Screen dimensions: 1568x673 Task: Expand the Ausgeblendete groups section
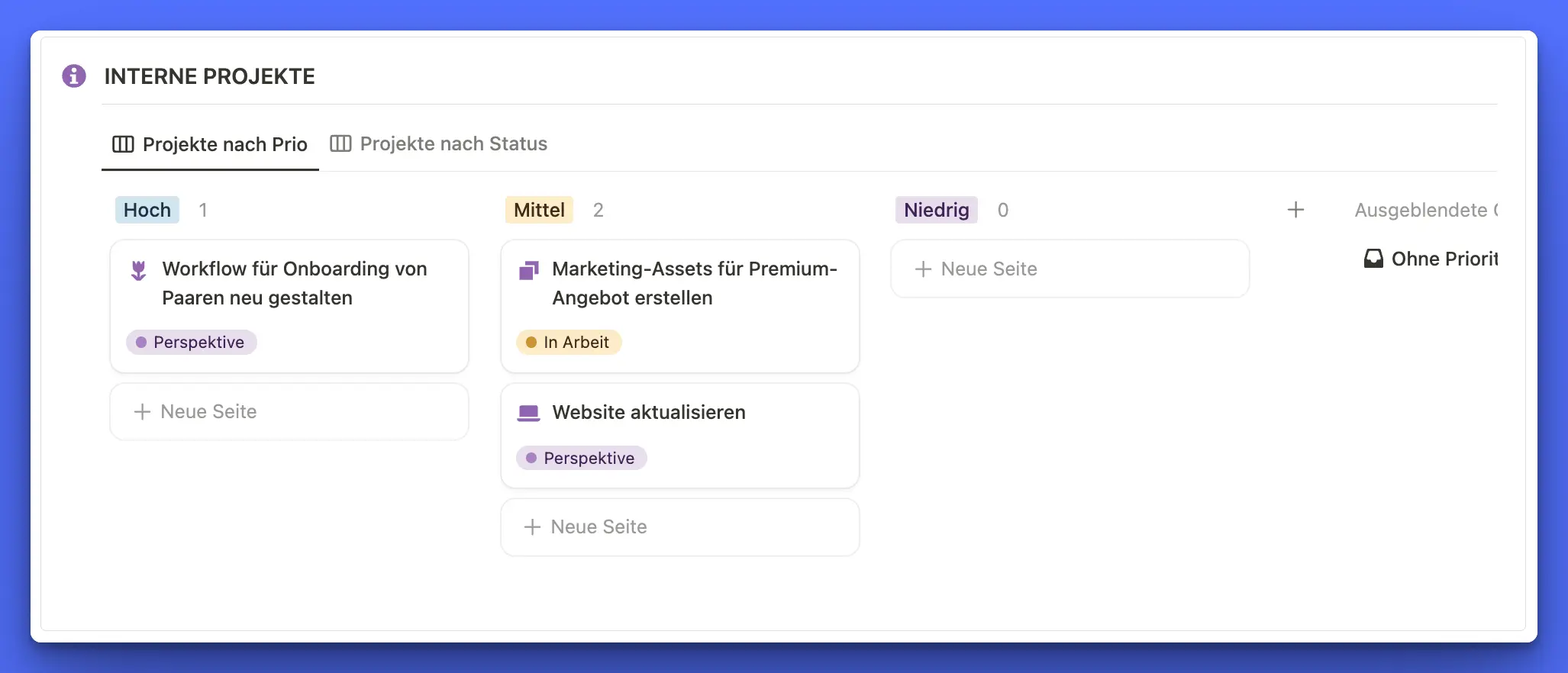click(1424, 210)
